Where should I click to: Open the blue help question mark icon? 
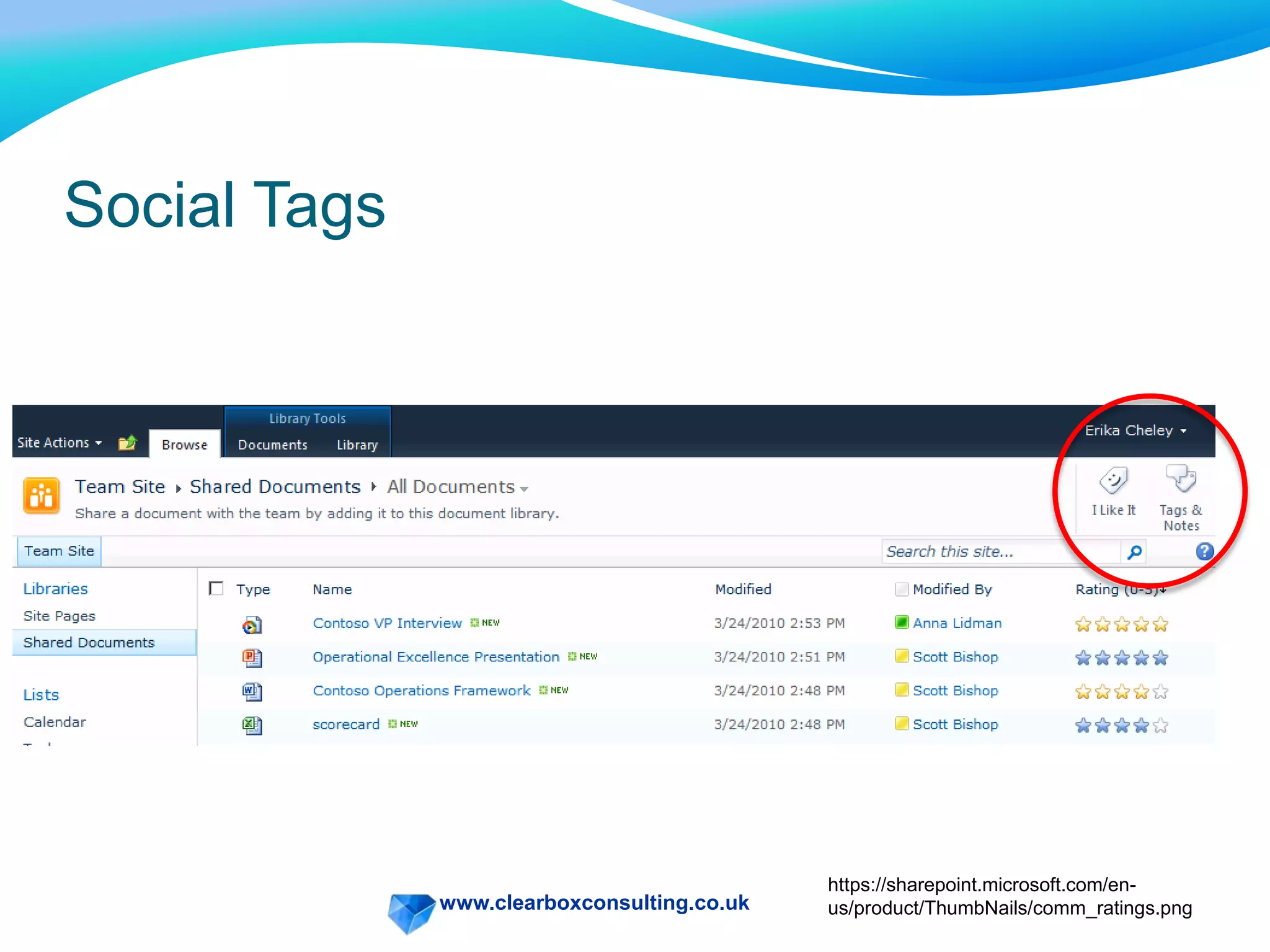tap(1204, 551)
